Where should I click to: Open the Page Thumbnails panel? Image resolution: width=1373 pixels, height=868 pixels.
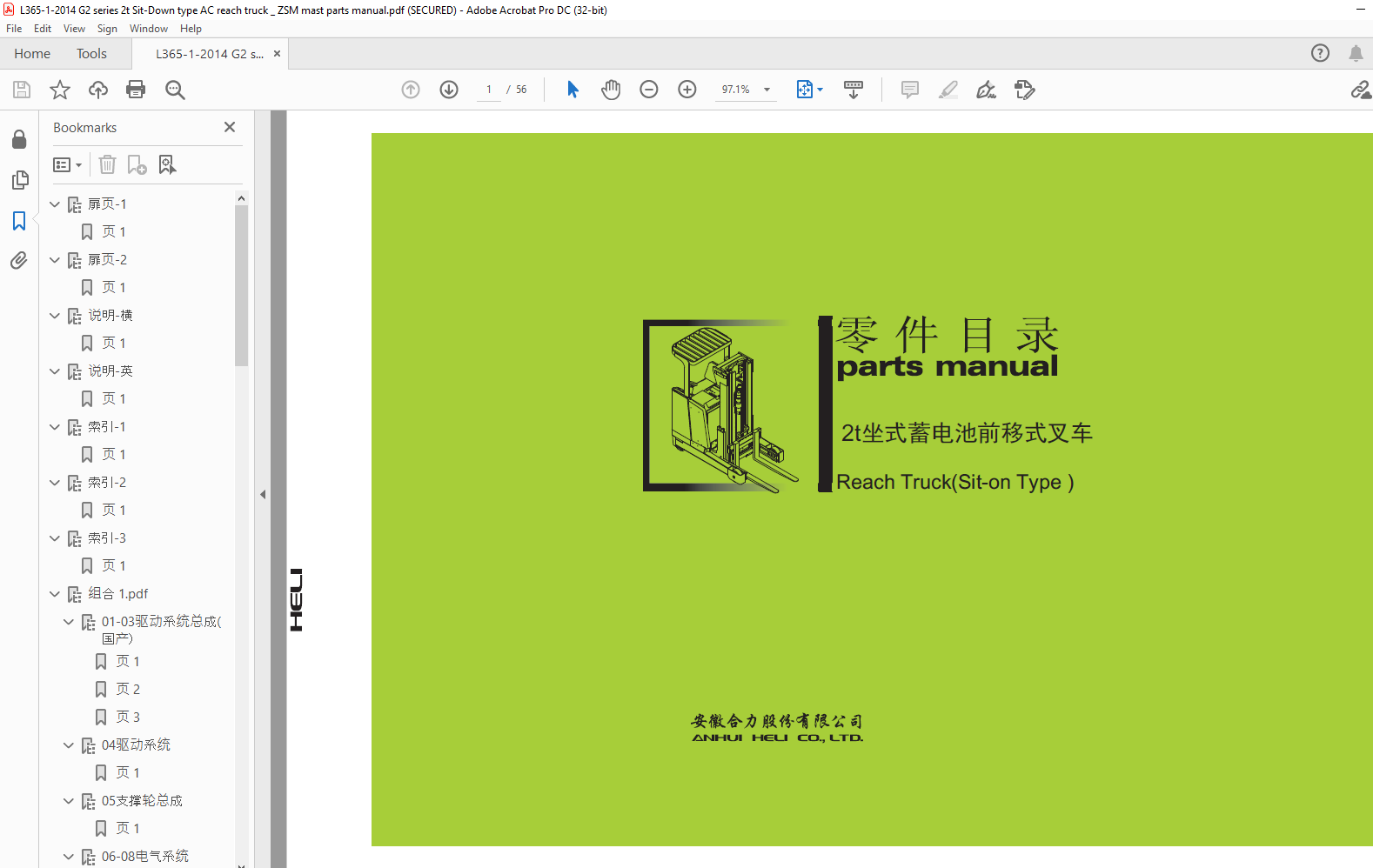pos(19,180)
